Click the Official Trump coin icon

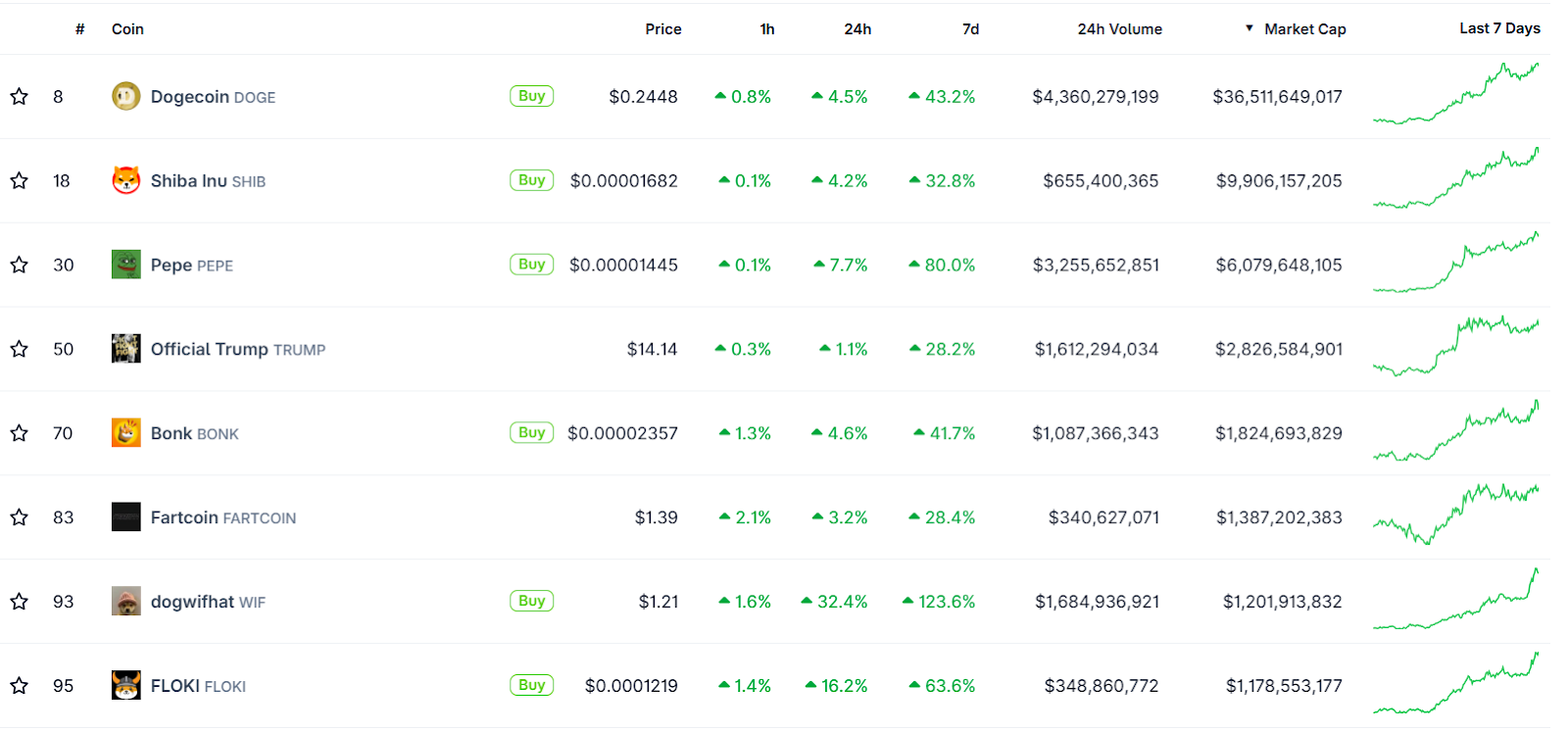coord(125,349)
